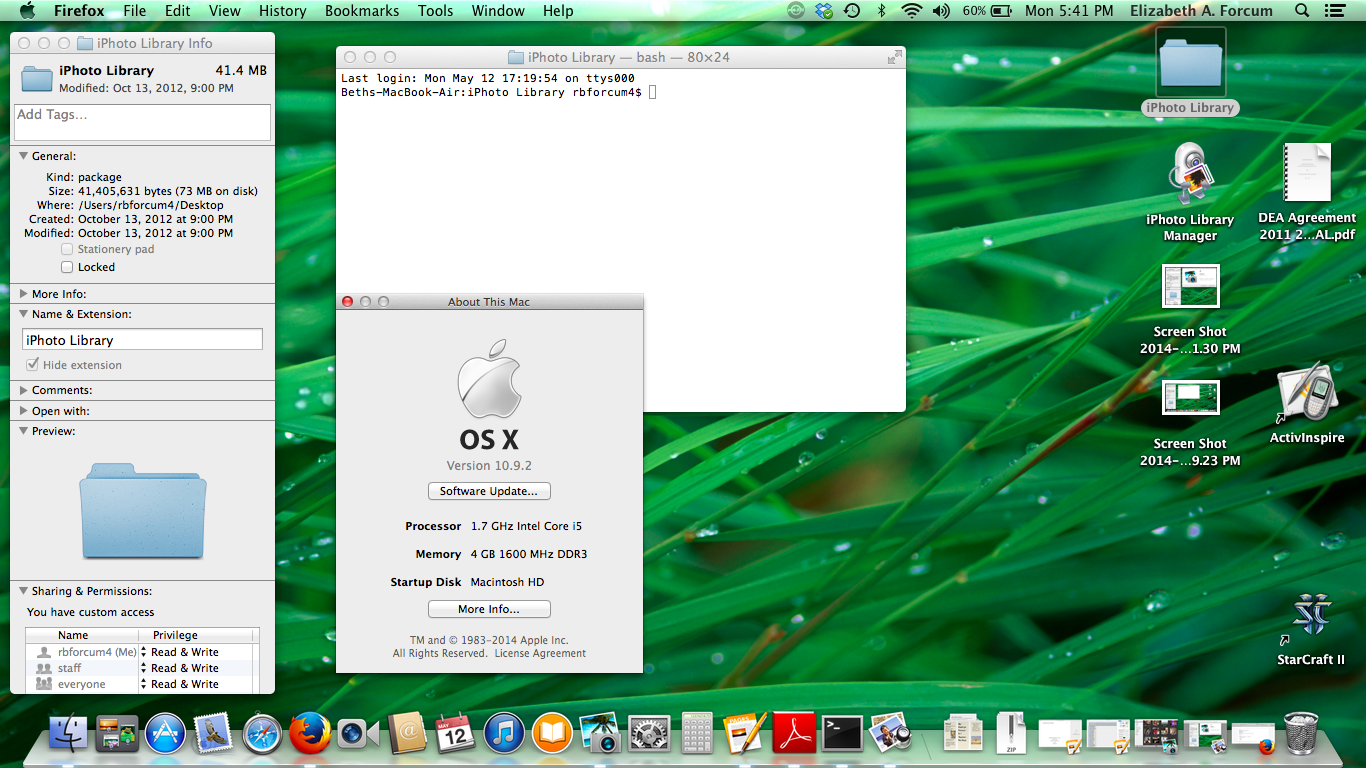
Task: Open the Bookmarks menu
Action: click(362, 11)
